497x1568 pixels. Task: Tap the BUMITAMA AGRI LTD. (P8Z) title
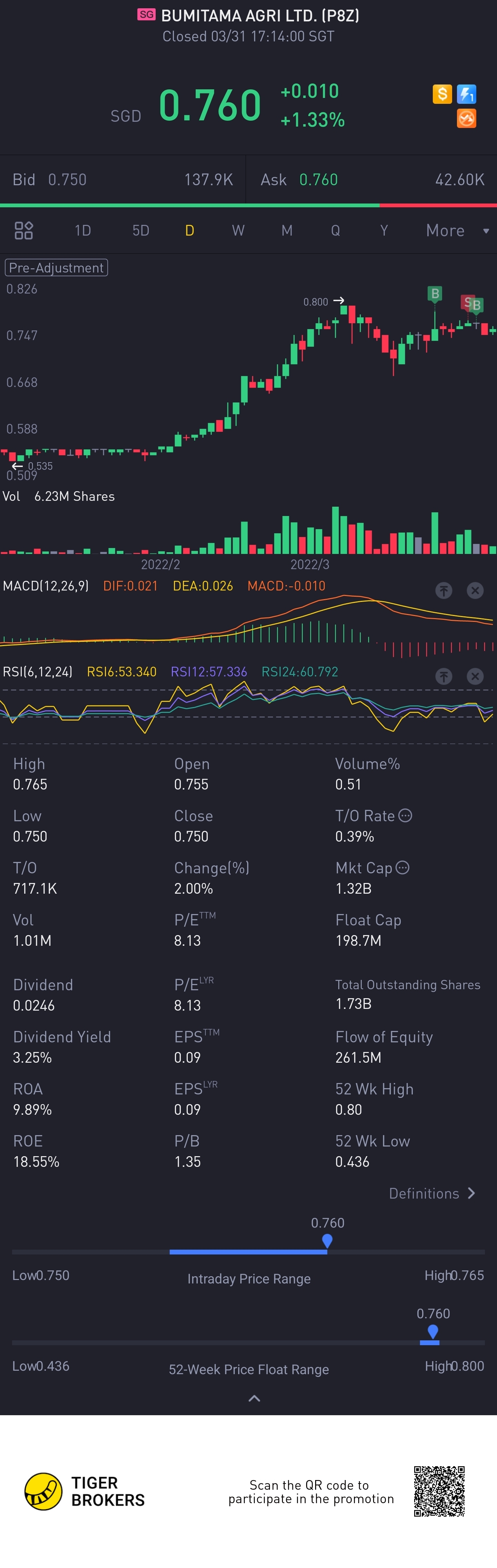click(260, 15)
